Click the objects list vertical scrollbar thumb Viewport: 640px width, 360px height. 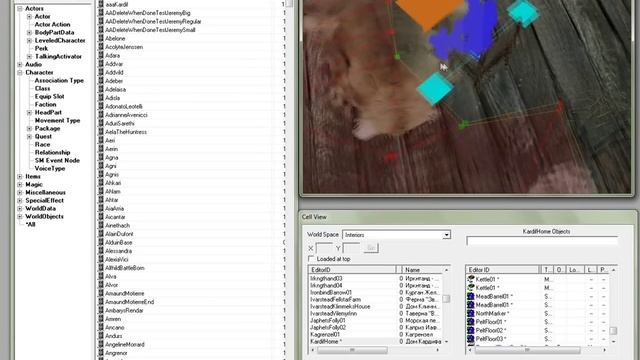(x=613, y=331)
